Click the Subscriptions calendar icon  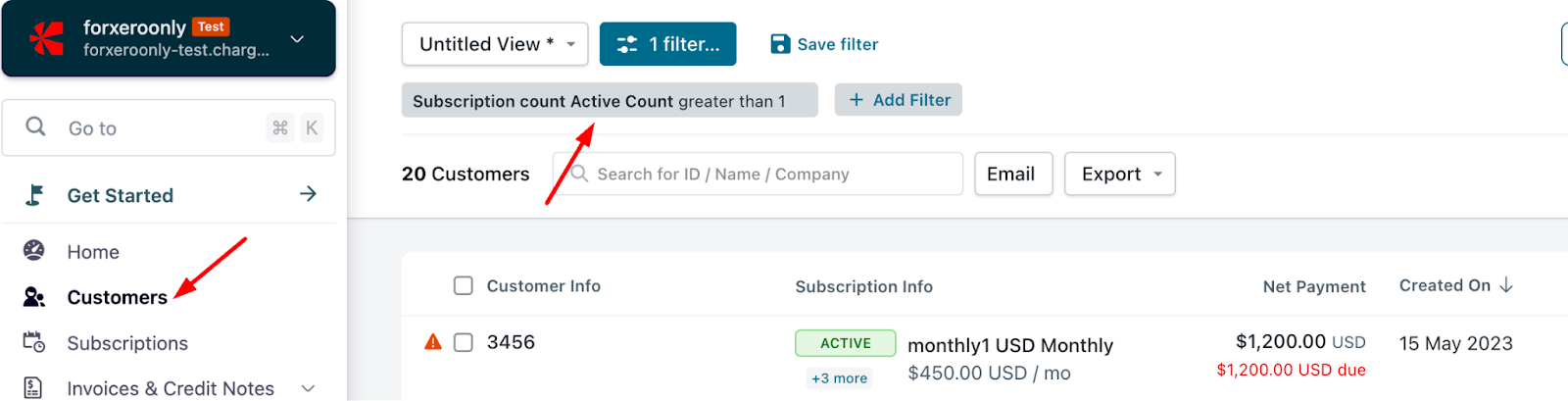click(34, 342)
